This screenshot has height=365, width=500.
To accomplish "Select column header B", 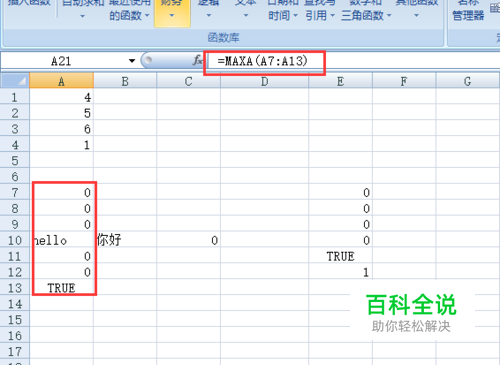I will tap(125, 81).
